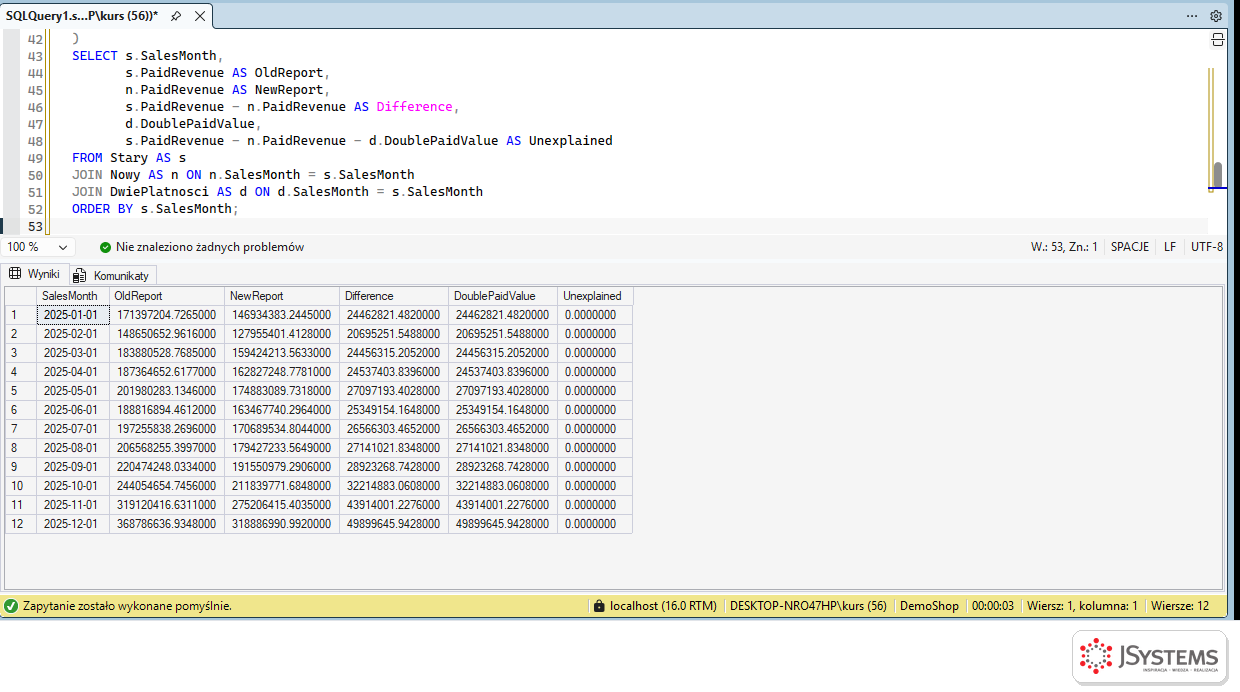The width and height of the screenshot is (1240, 692).
Task: Click the Unexplained cell in row 6
Action: [595, 410]
